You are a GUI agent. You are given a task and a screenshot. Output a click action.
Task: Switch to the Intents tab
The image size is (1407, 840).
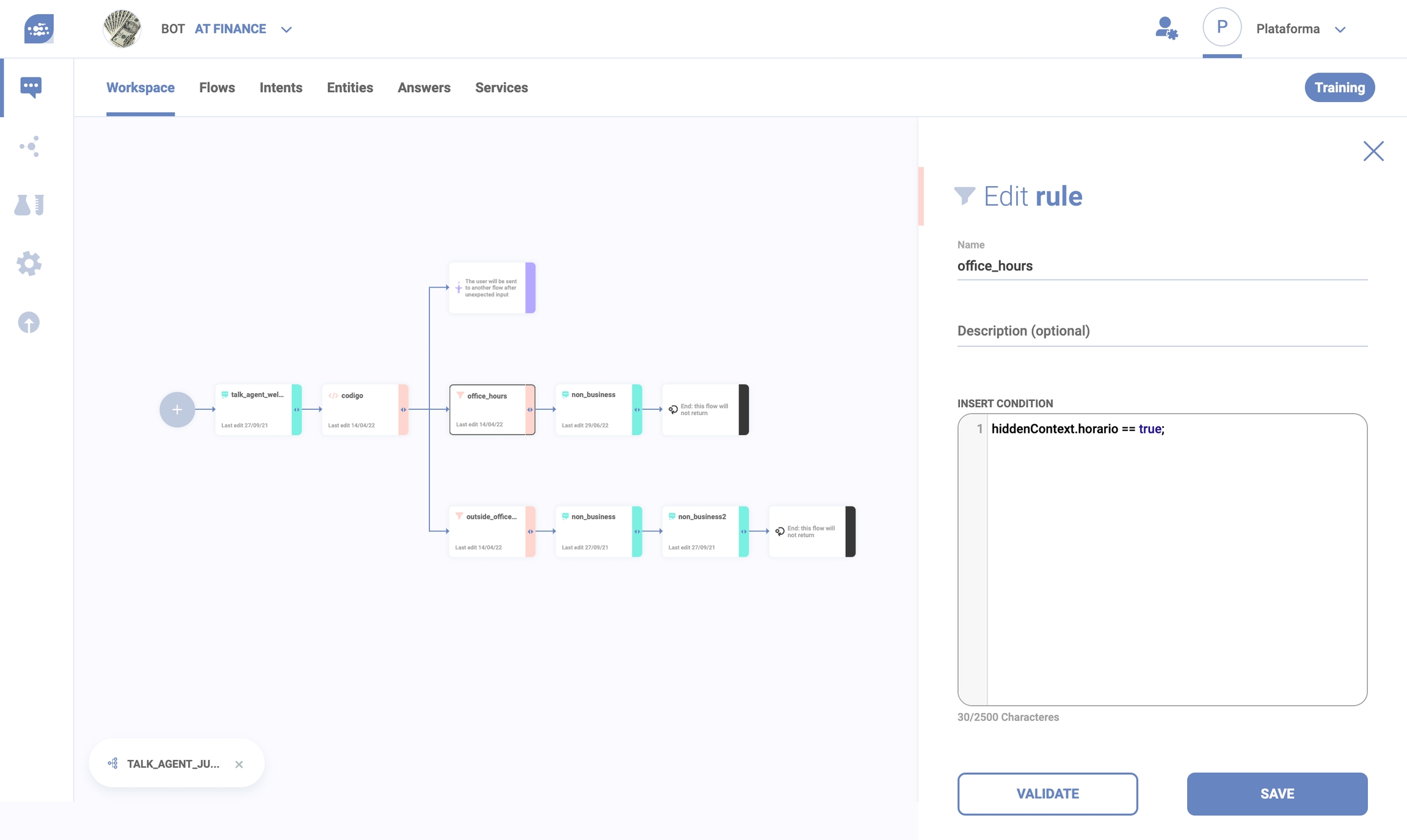281,87
